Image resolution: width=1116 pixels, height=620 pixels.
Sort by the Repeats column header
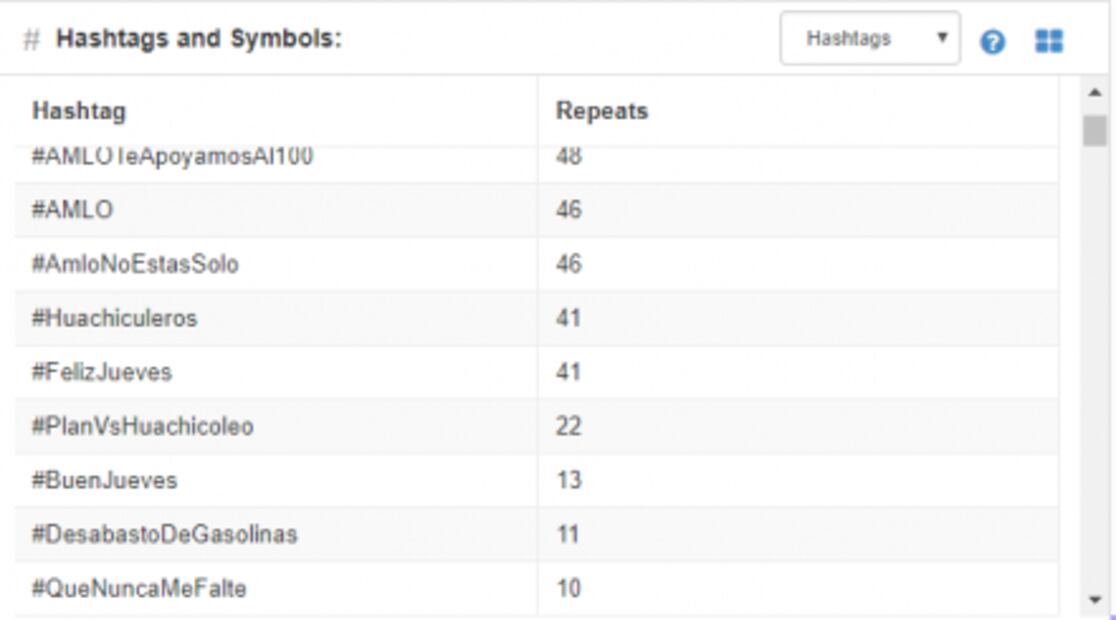(x=602, y=111)
